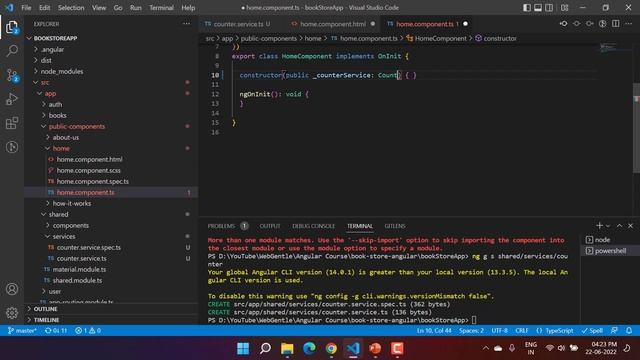
Task: Toggle primary side bar layout icon
Action: [527, 8]
